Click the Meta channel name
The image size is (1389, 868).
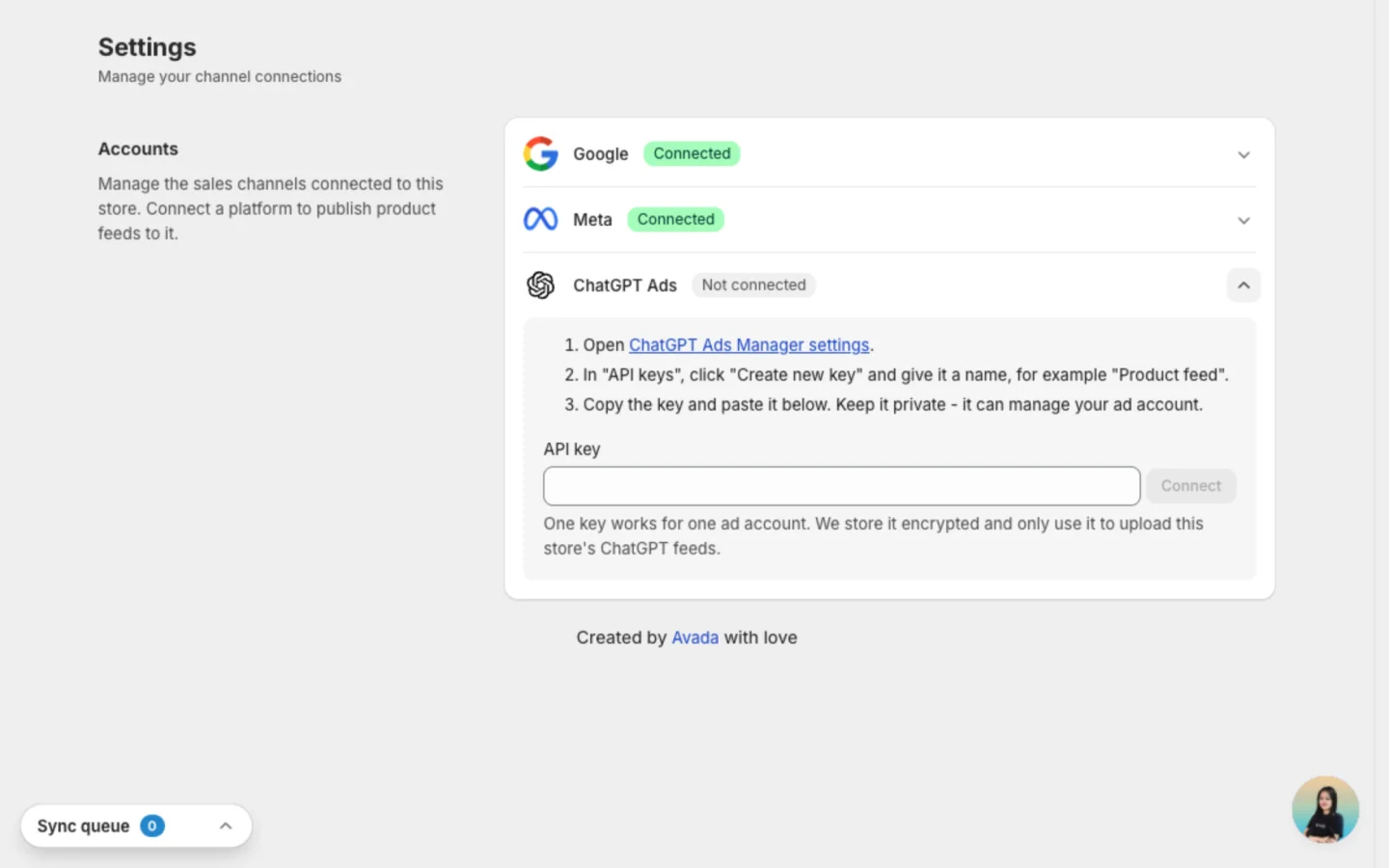pyautogui.click(x=592, y=220)
